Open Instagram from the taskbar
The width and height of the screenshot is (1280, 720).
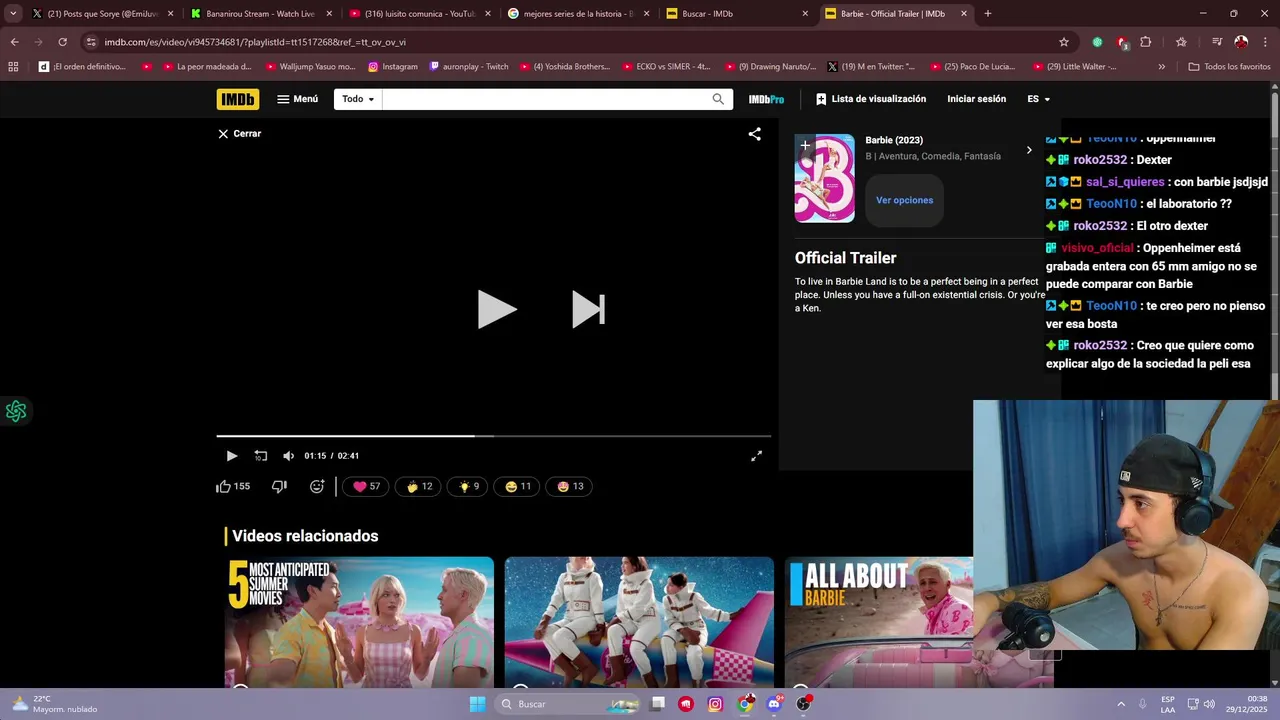pyautogui.click(x=715, y=704)
